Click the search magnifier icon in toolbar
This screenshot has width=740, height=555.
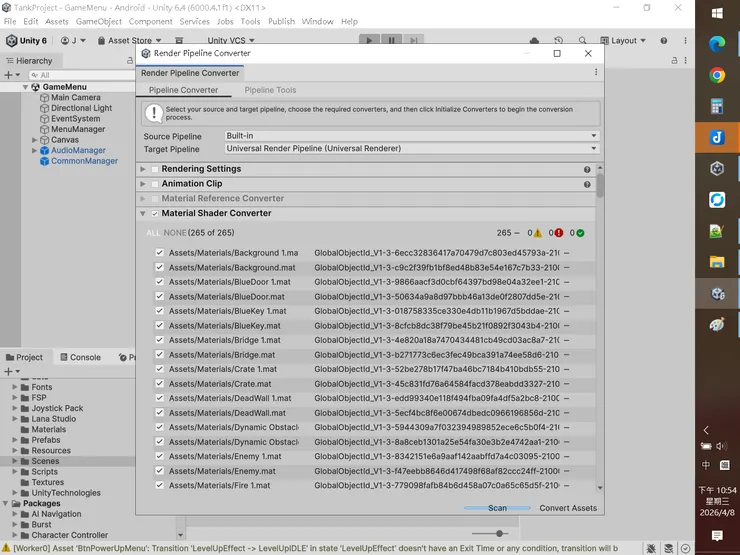(582, 41)
